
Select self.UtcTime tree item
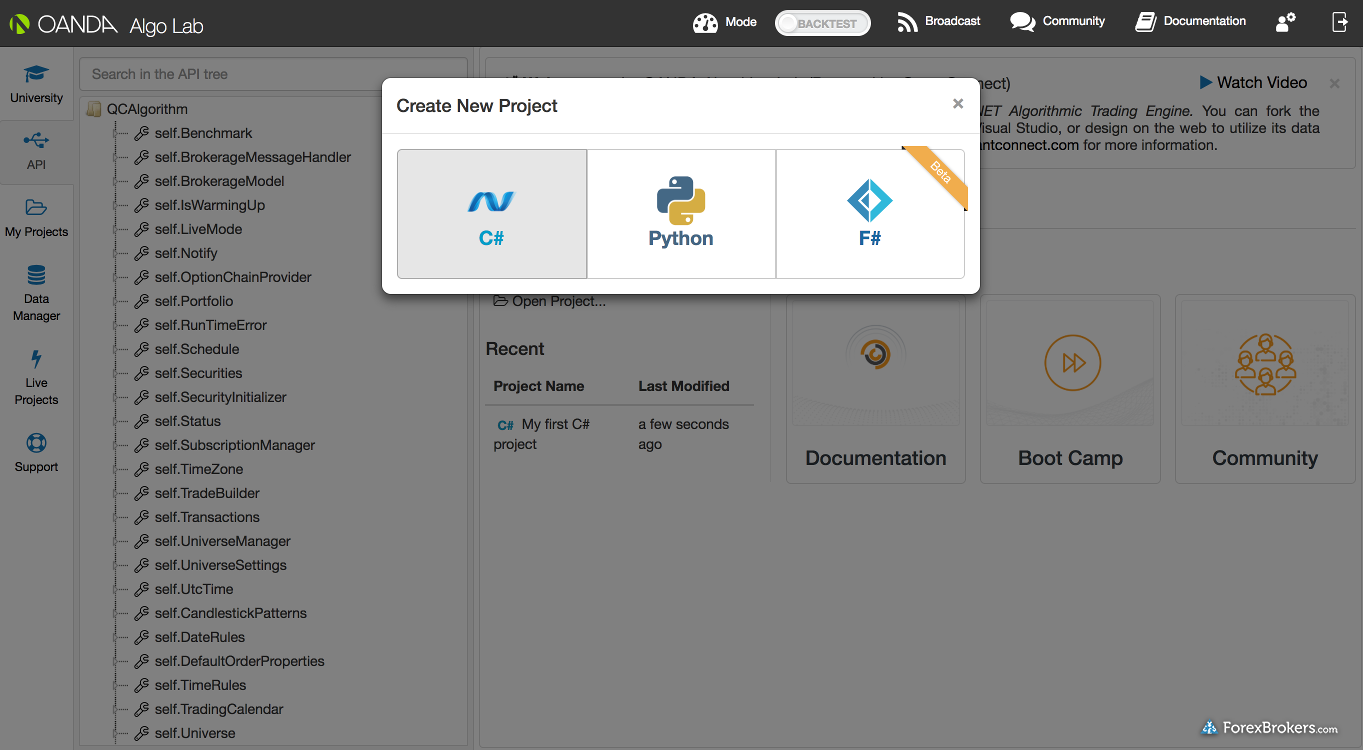click(x=194, y=589)
